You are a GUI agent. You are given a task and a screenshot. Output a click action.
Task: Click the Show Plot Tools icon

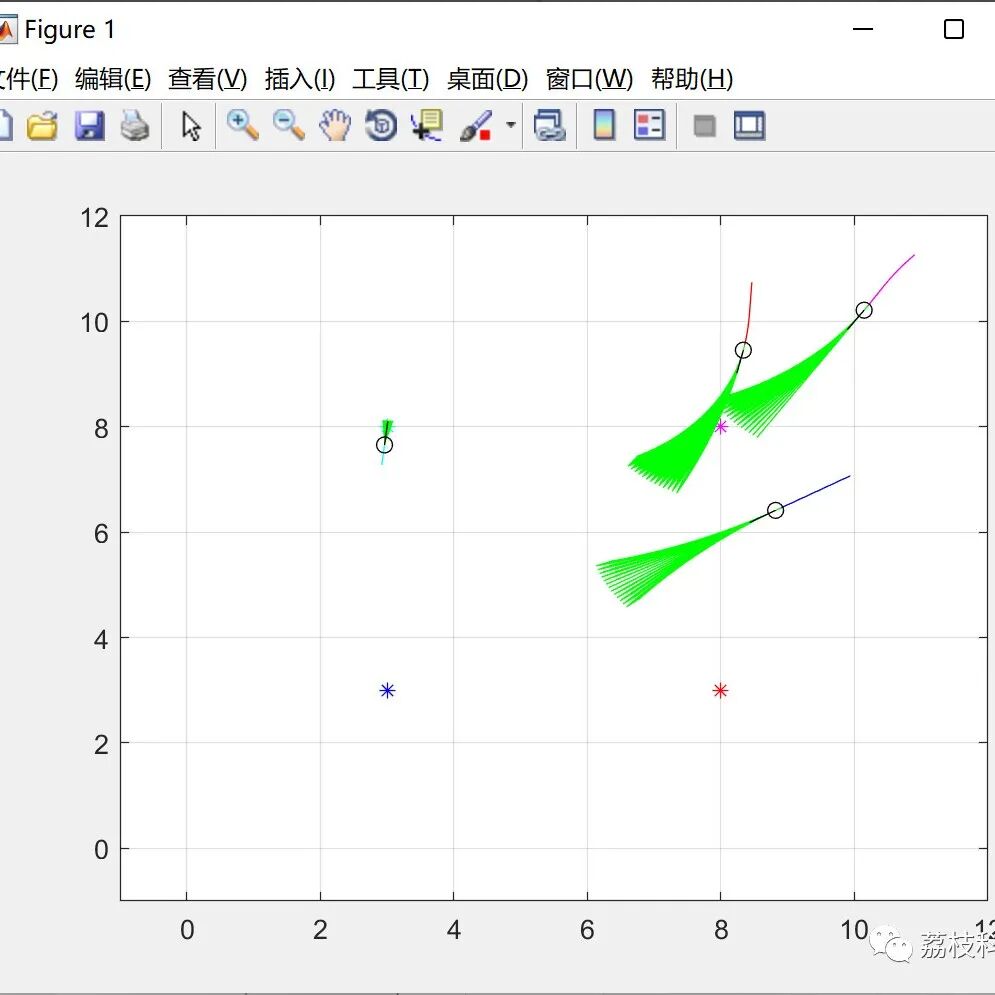click(x=749, y=125)
